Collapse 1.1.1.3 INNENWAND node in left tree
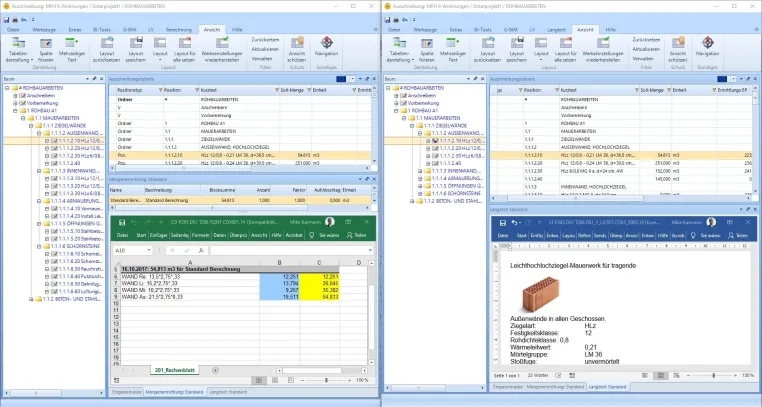Screen dimensions: 762x407 tap(39, 171)
